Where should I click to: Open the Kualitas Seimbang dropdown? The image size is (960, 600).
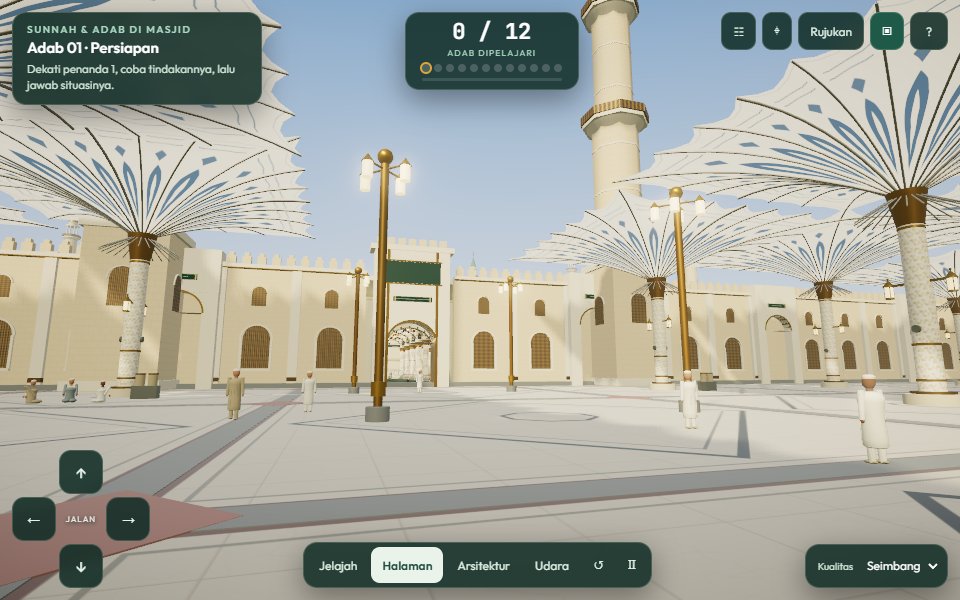(x=877, y=566)
